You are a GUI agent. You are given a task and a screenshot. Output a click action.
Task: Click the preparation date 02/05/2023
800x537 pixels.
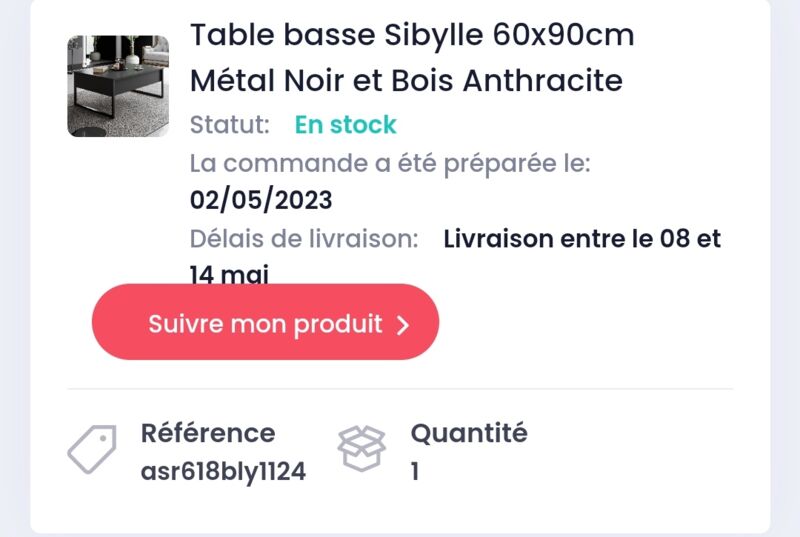pos(261,200)
